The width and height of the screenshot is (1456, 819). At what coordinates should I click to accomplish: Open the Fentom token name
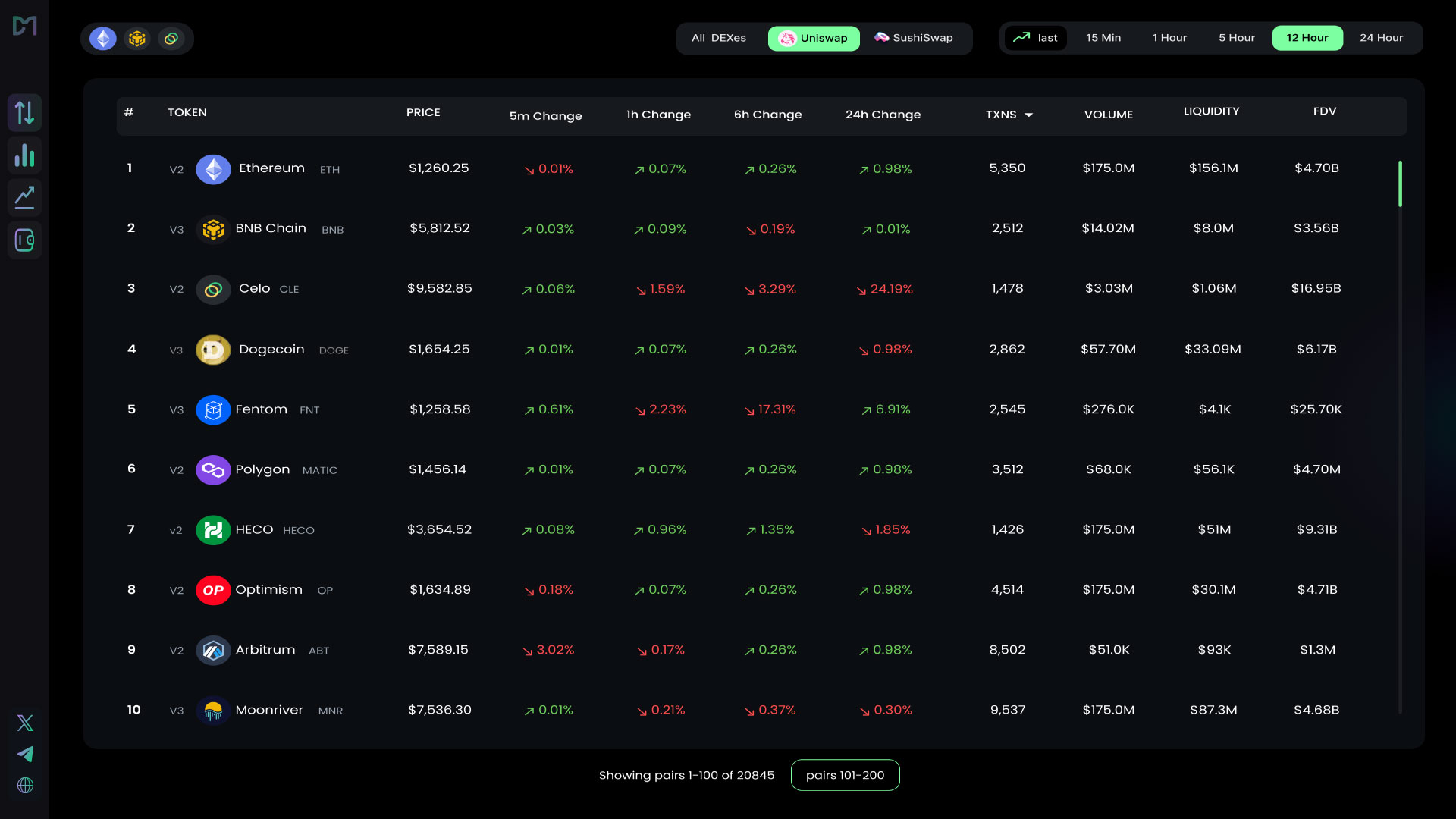click(261, 409)
